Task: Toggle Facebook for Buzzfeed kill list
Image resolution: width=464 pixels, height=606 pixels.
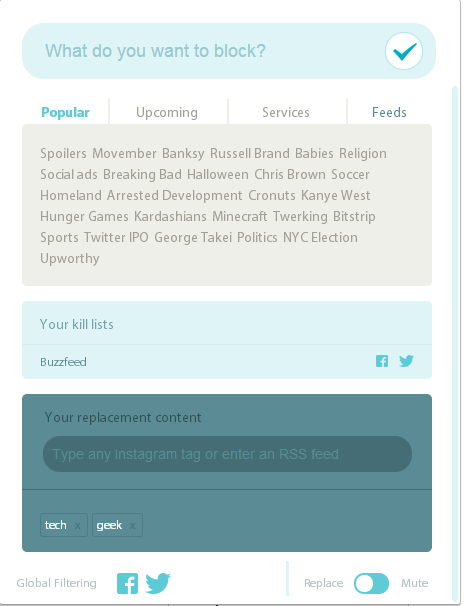Action: (382, 361)
